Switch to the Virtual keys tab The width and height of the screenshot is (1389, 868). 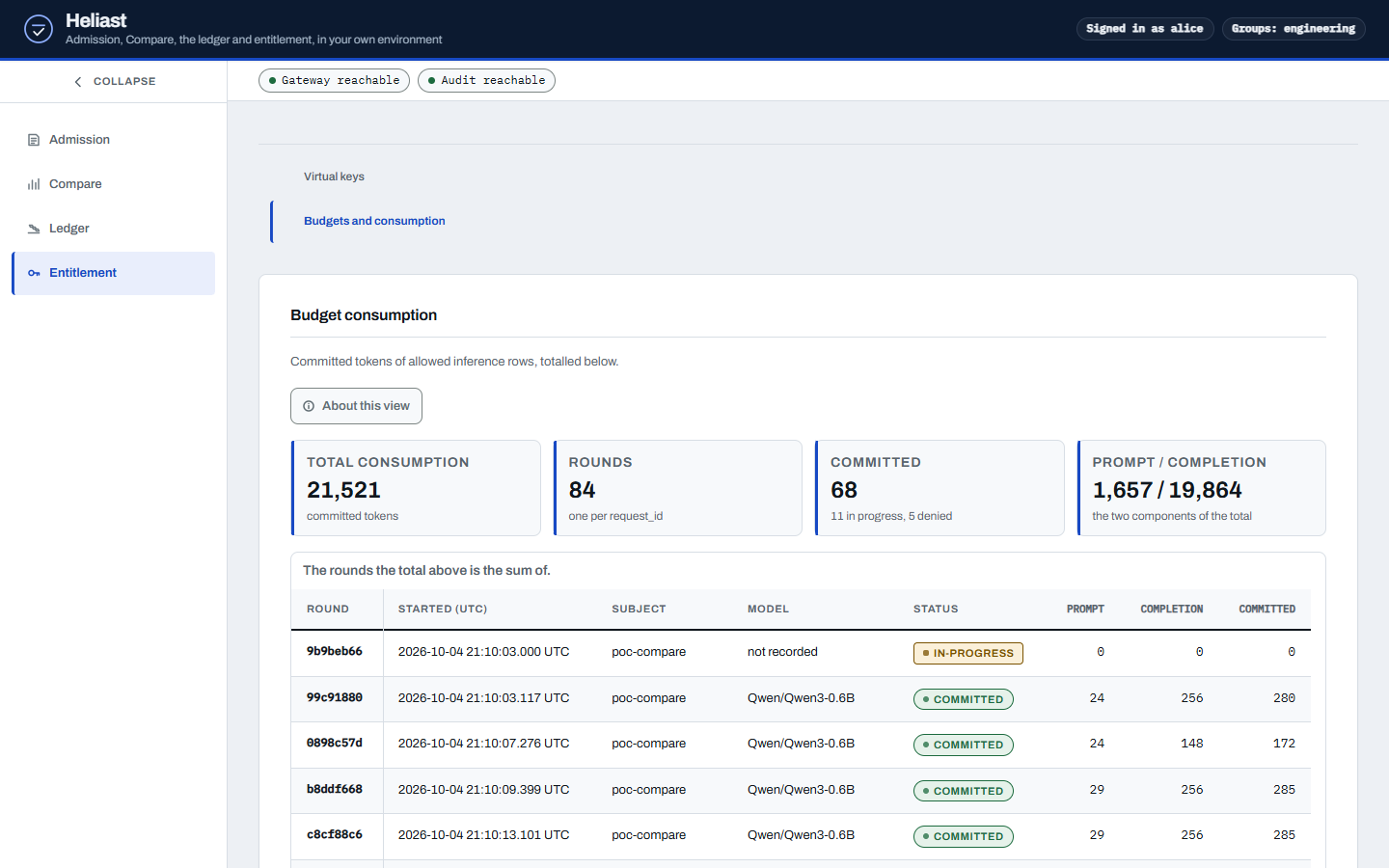[334, 176]
